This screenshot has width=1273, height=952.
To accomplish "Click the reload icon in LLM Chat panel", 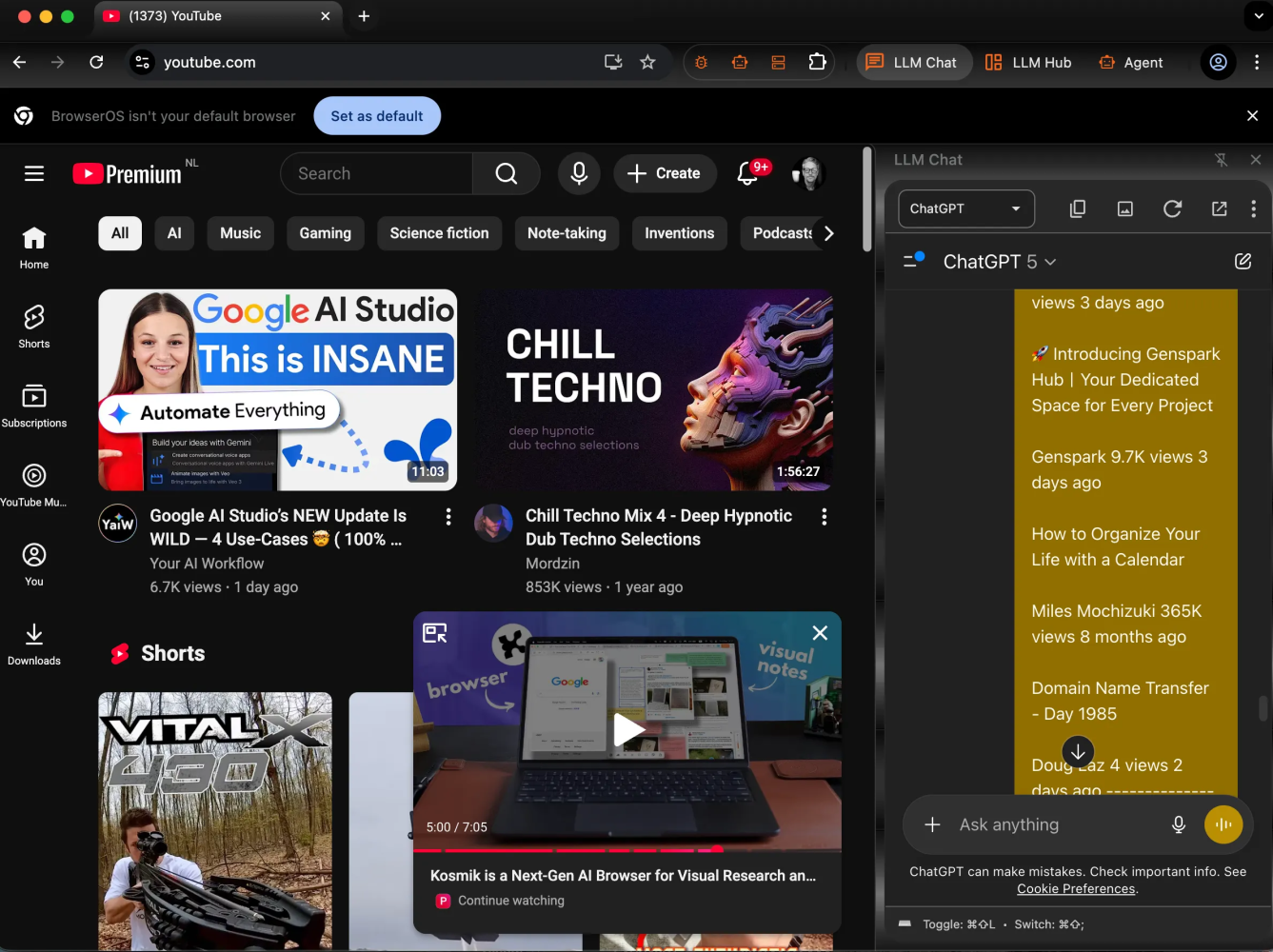I will point(1172,208).
